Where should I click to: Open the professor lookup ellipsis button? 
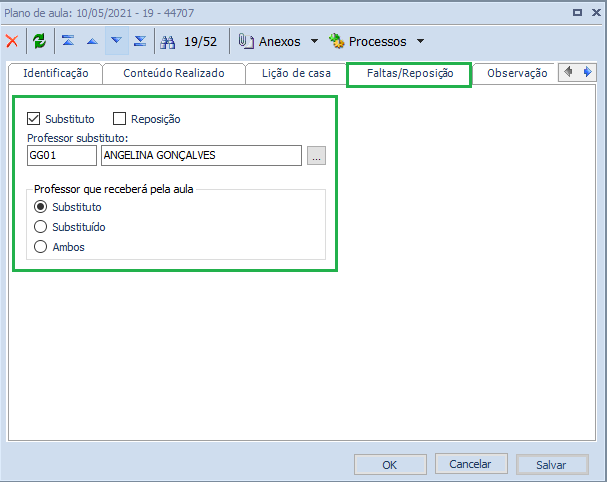[316, 155]
